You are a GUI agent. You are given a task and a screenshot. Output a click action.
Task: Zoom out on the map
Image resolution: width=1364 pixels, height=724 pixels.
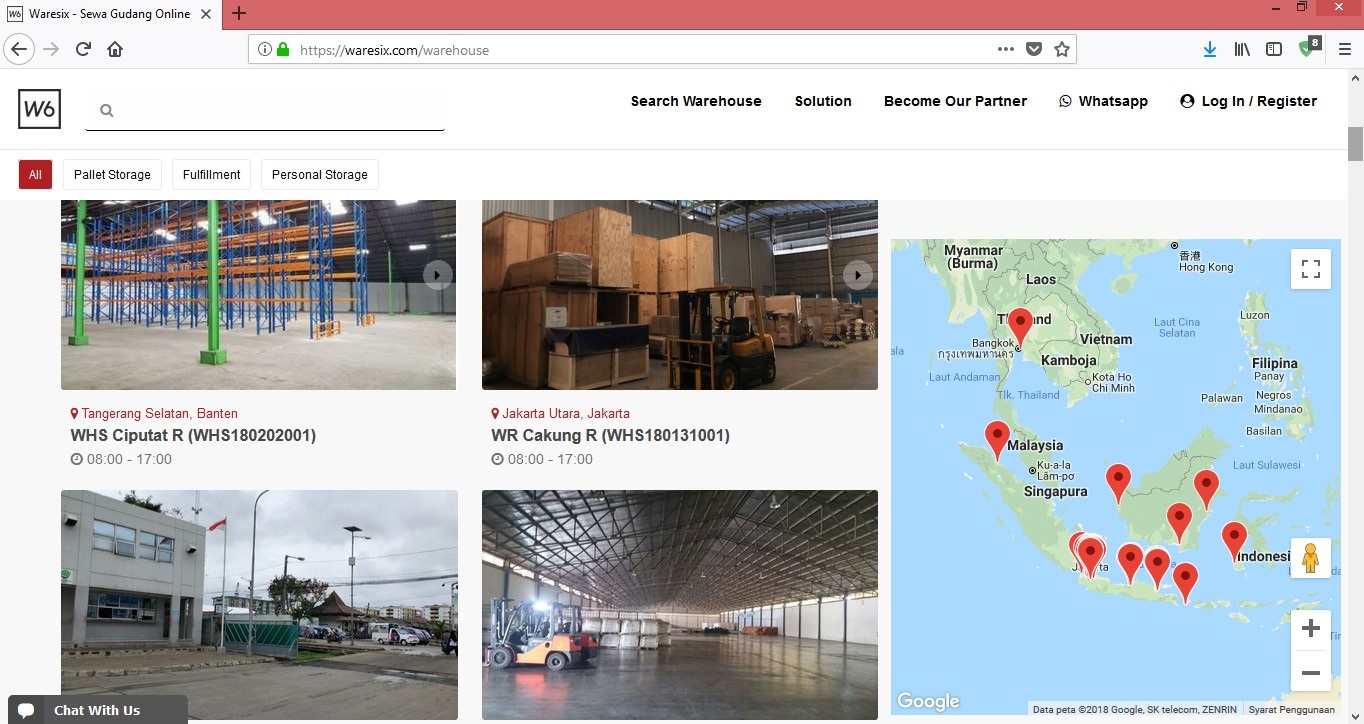1310,672
